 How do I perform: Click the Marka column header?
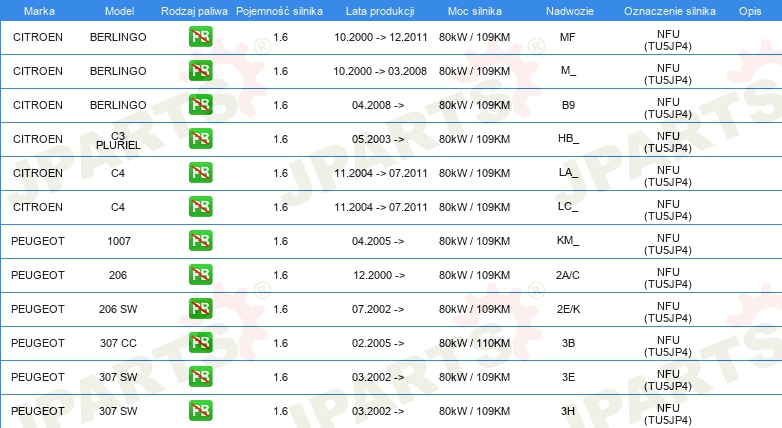(39, 11)
